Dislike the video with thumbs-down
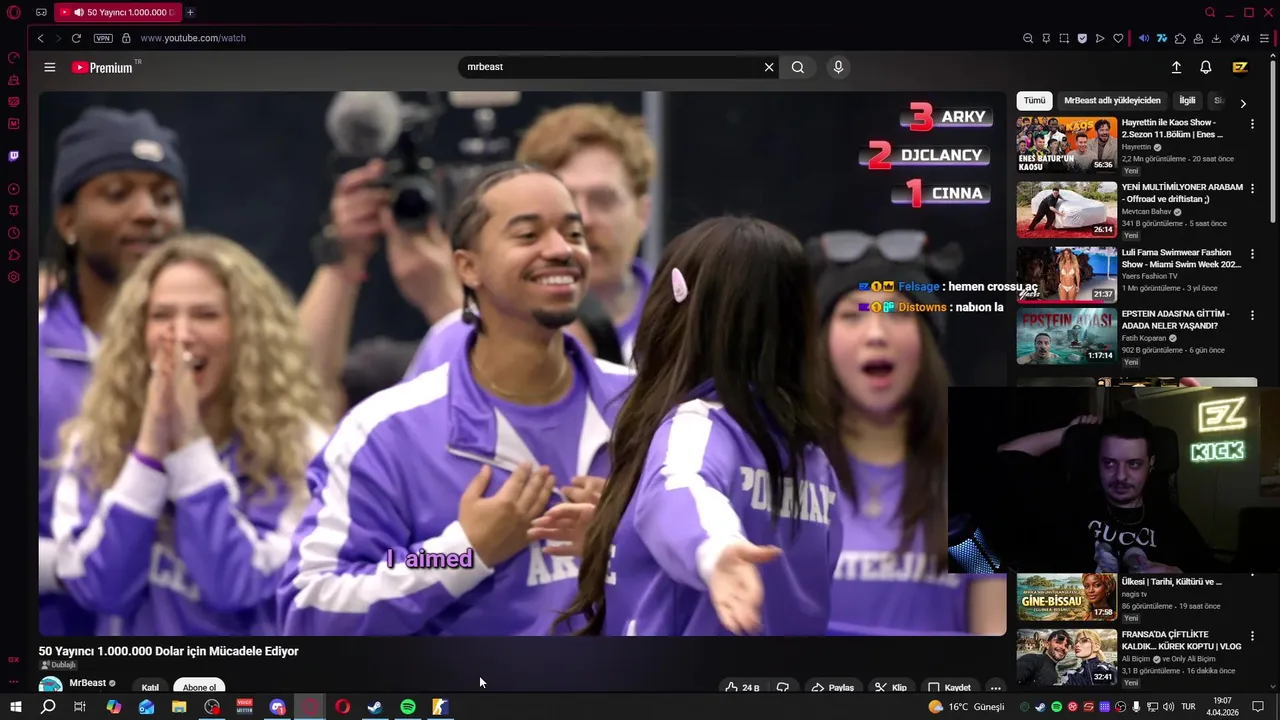The height and width of the screenshot is (720, 1280). click(783, 687)
